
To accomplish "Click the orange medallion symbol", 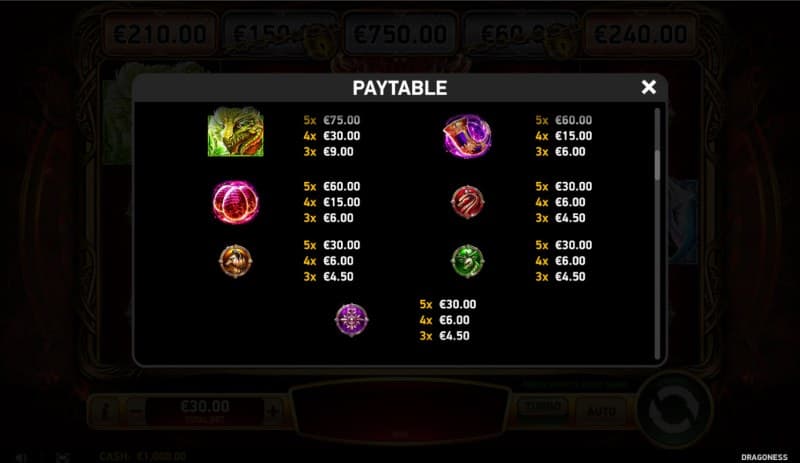I will pyautogui.click(x=235, y=261).
